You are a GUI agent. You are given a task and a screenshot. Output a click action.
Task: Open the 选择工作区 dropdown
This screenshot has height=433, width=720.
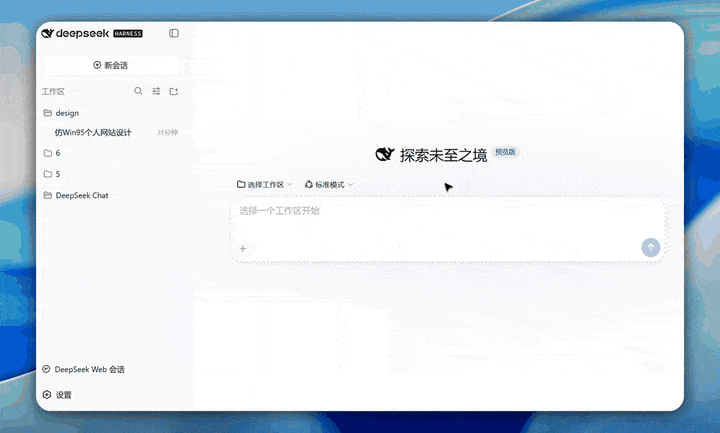click(264, 185)
